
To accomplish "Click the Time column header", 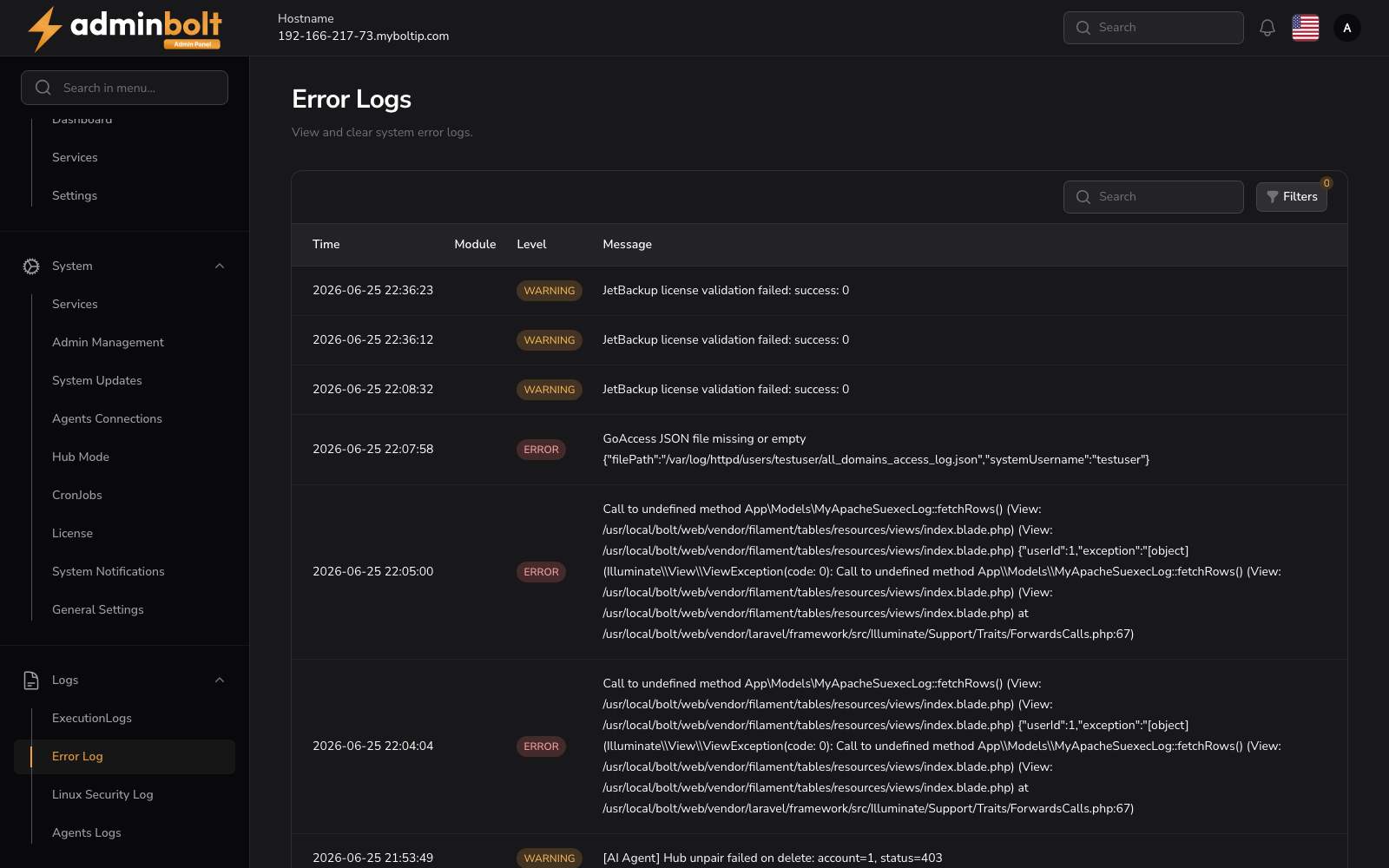I will (326, 245).
